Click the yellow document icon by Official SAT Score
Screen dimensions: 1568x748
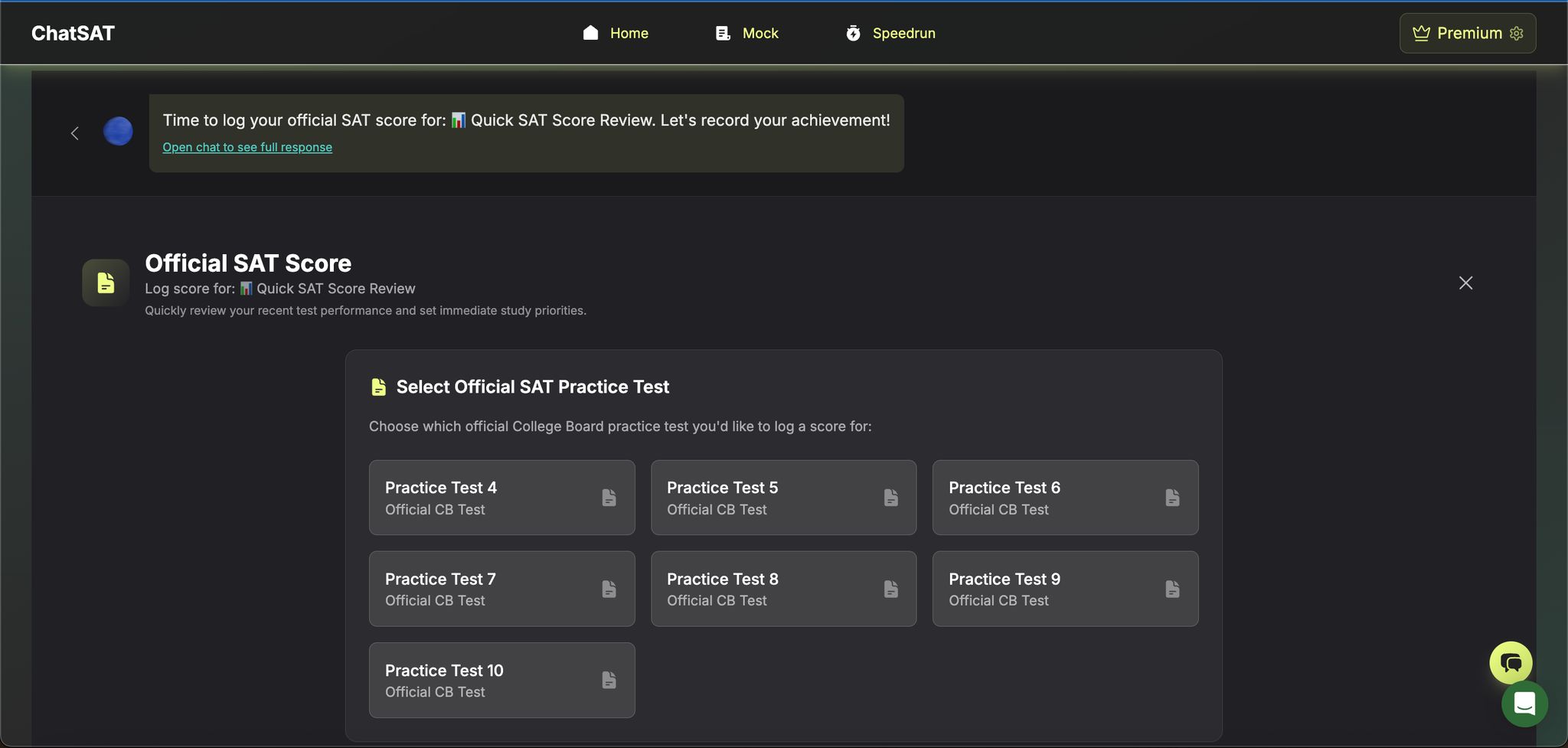[106, 283]
